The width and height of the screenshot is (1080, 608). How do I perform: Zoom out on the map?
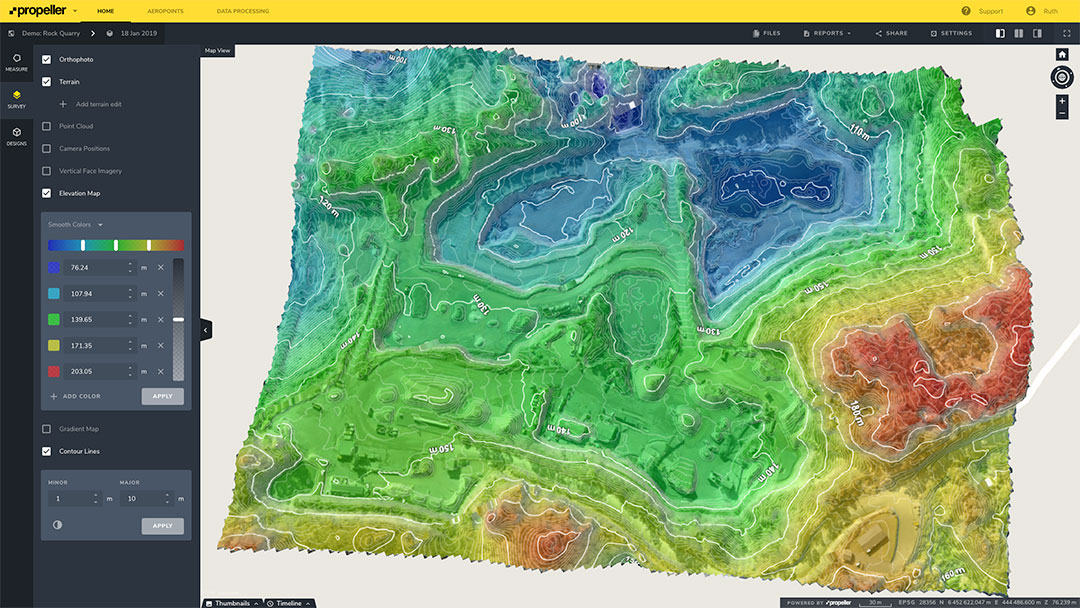1062,113
